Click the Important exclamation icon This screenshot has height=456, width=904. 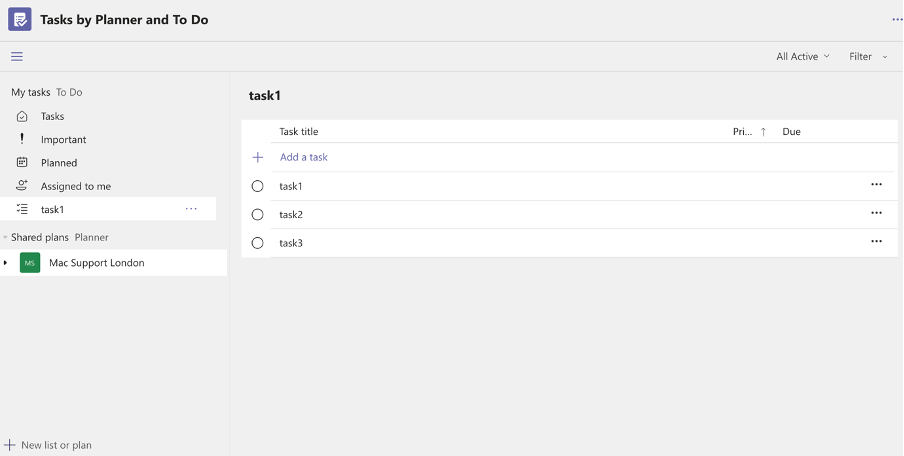22,139
